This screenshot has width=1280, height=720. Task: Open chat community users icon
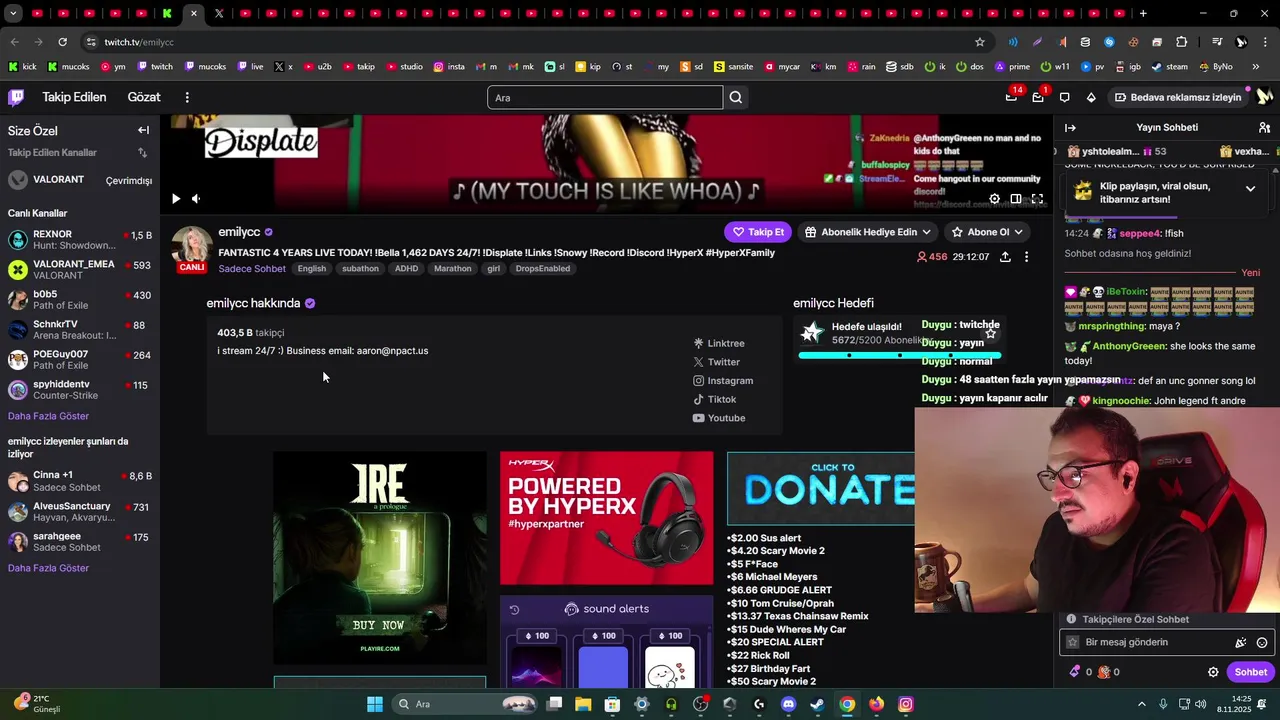click(1264, 128)
